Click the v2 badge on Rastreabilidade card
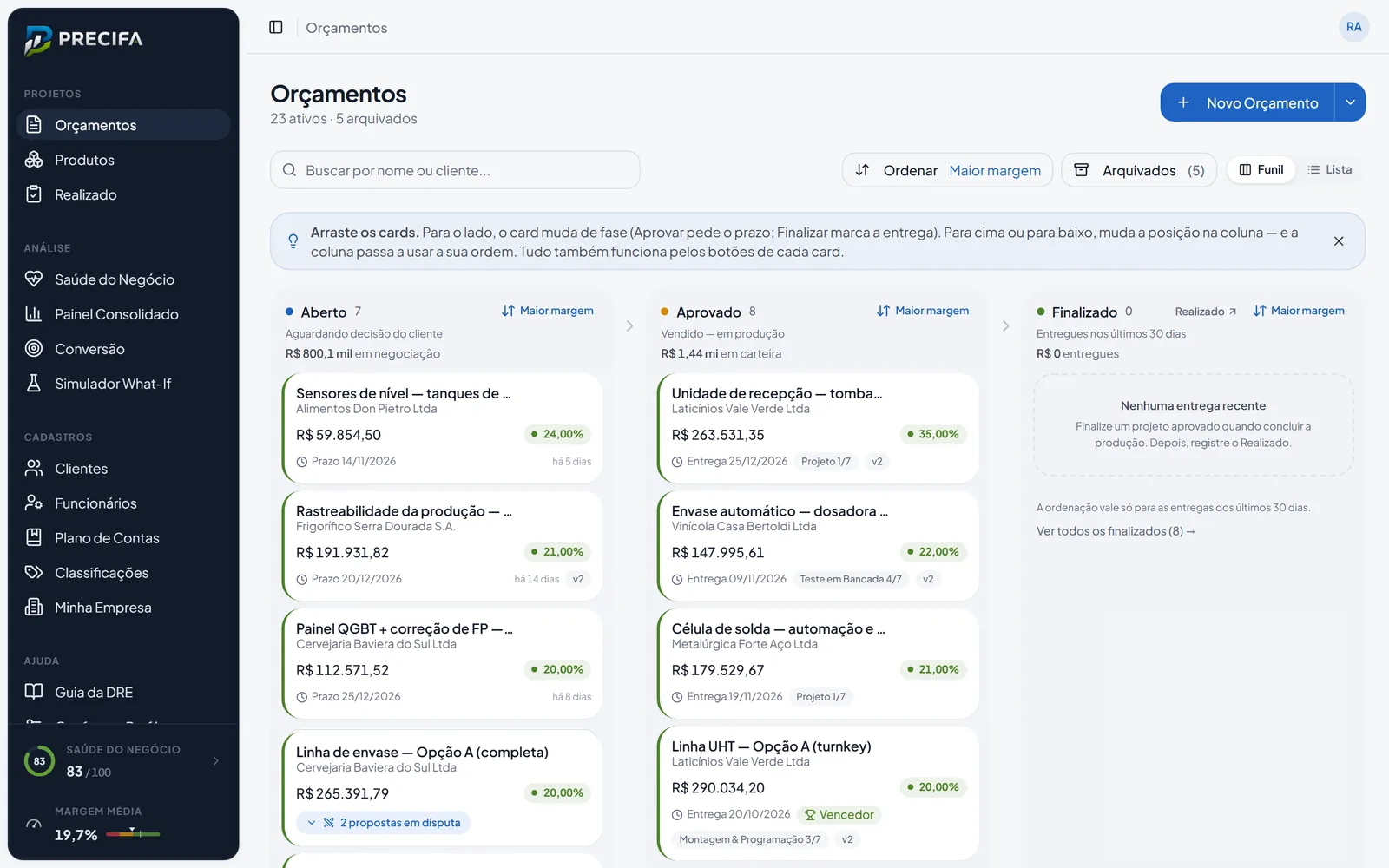Screen dimensions: 1389x868 (x=578, y=579)
